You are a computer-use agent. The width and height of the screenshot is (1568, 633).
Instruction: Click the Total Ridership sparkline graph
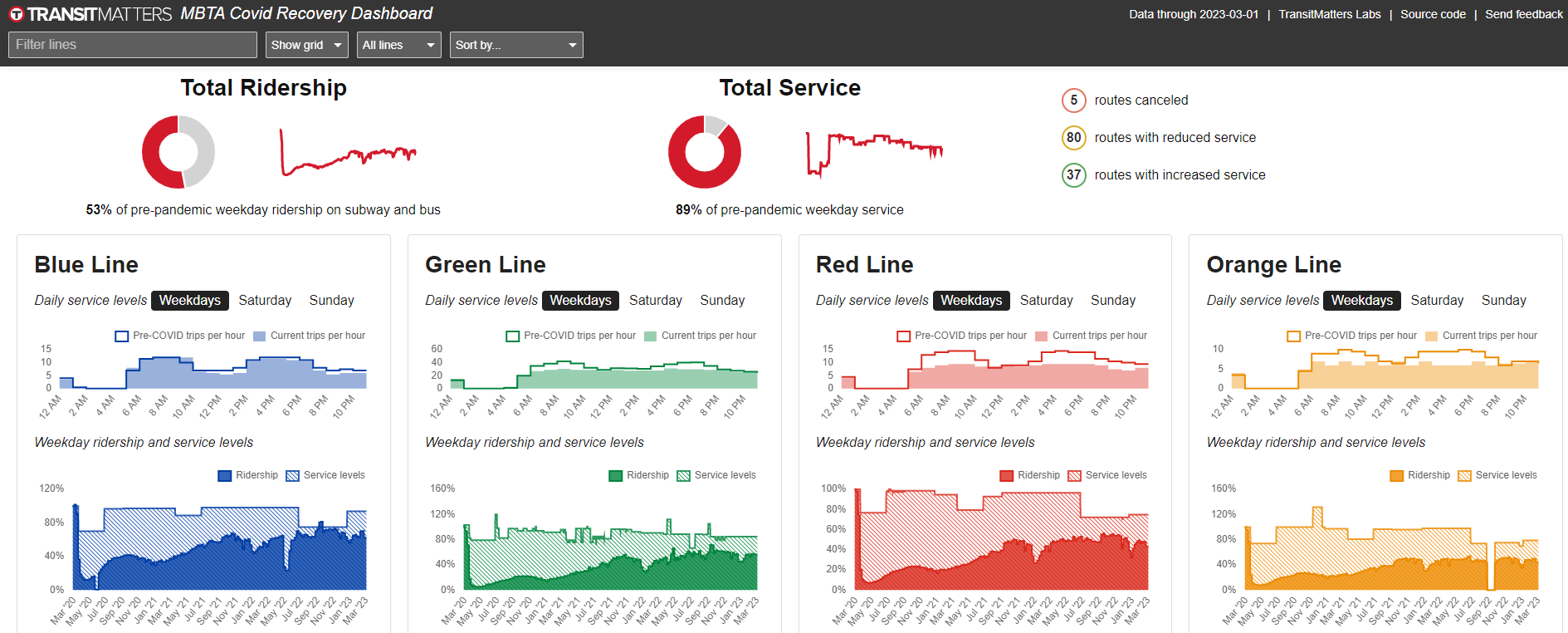click(347, 153)
